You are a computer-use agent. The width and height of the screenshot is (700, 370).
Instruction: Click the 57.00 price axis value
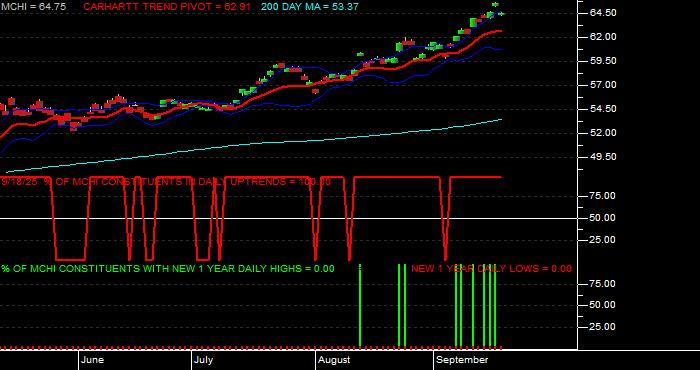point(604,85)
